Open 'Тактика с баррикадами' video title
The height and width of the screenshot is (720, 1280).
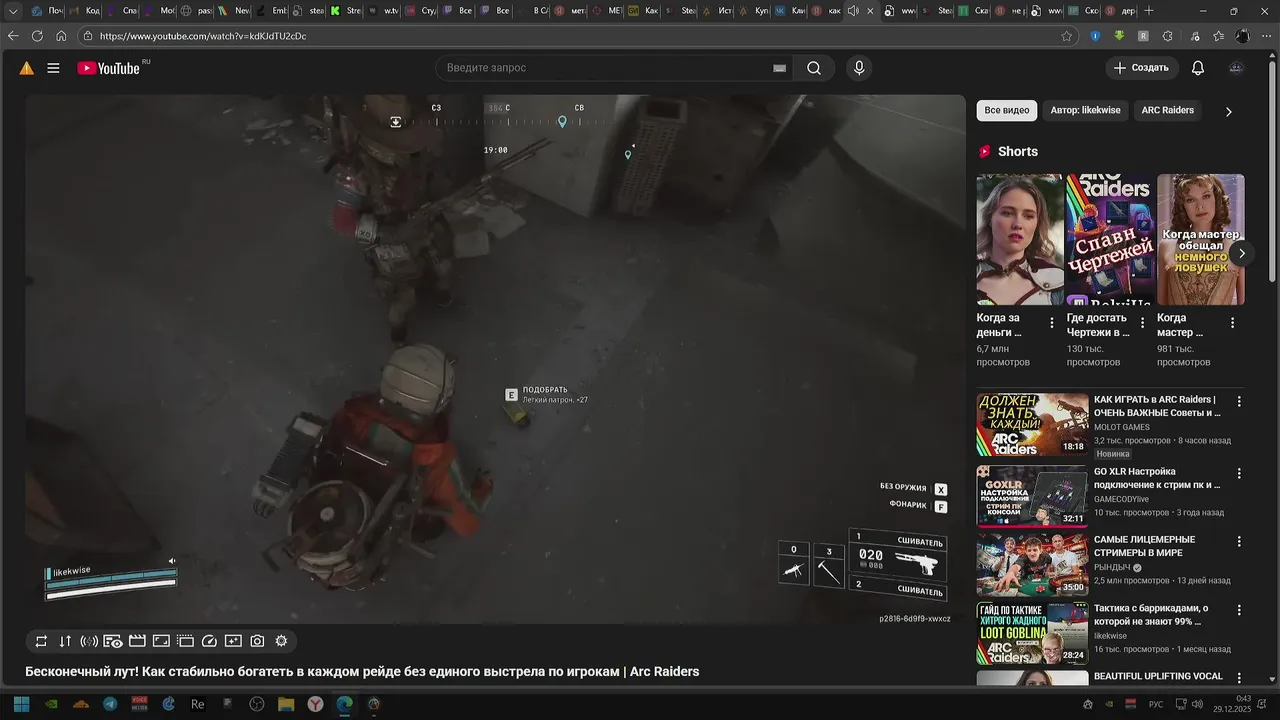tap(1151, 614)
